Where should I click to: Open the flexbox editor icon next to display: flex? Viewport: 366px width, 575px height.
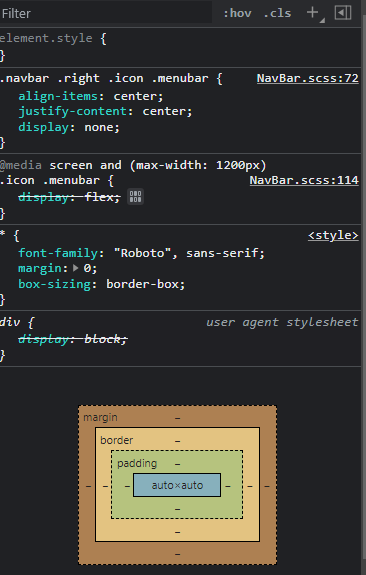[x=135, y=197]
